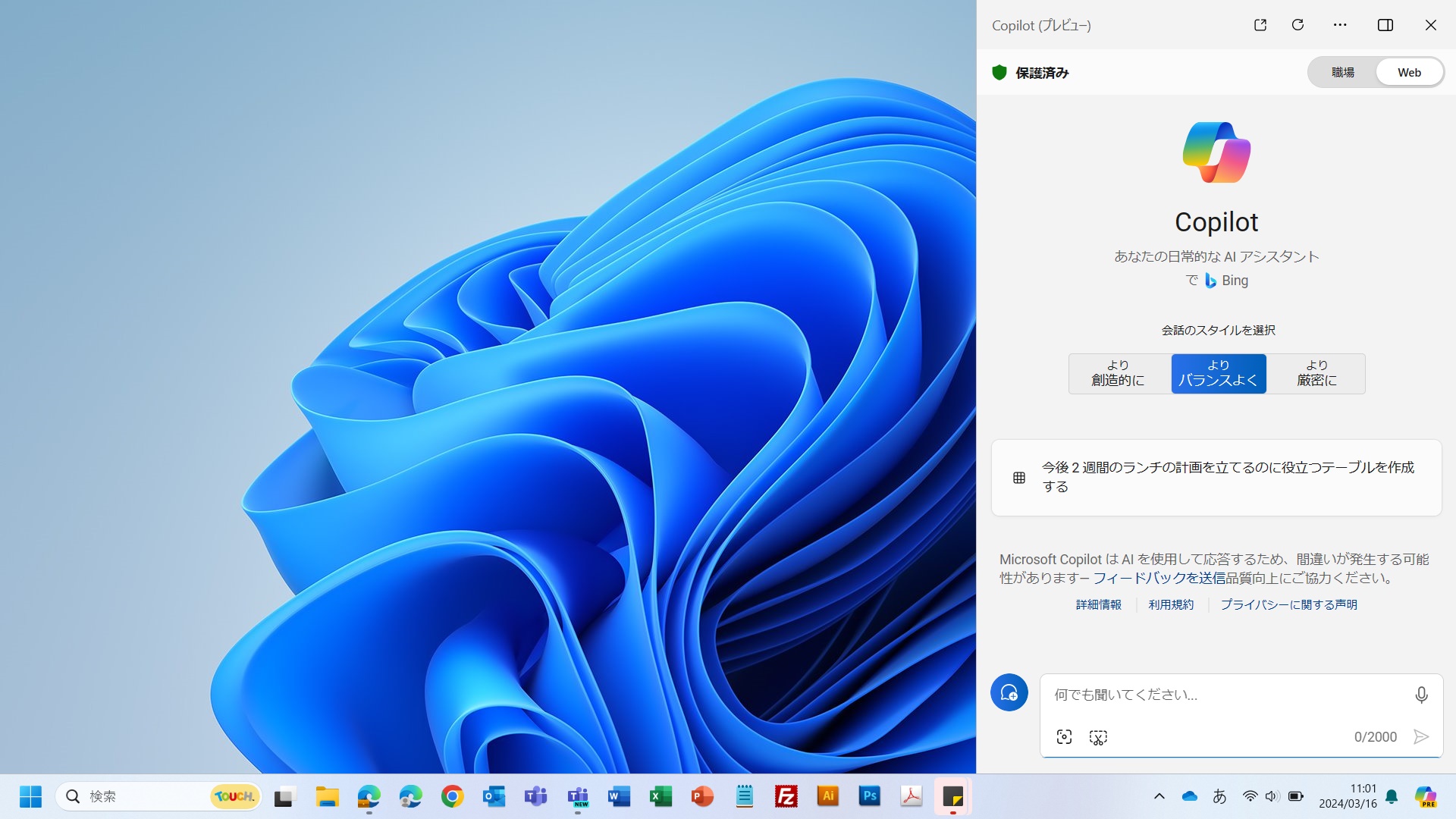The width and height of the screenshot is (1456, 819).
Task: Close the Copilot panel
Action: (1431, 25)
